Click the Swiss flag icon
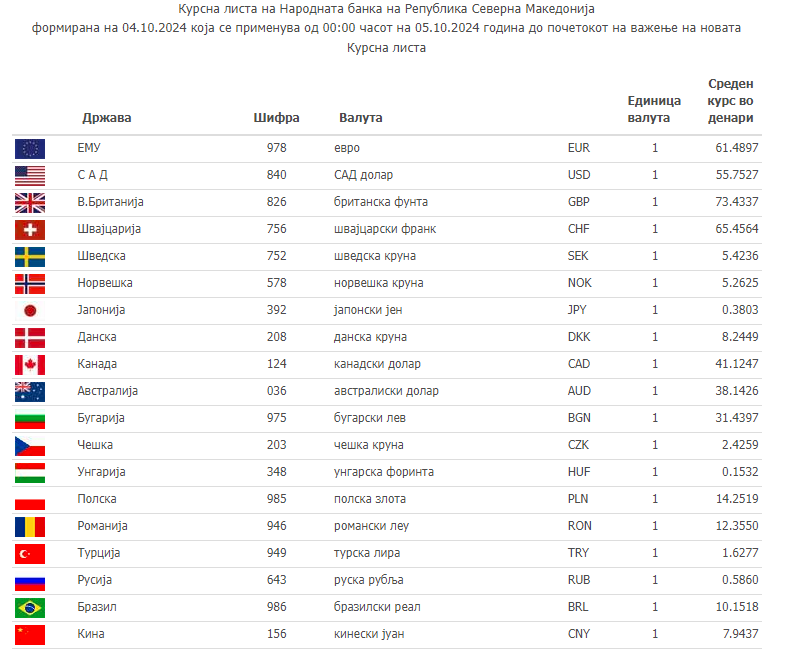The width and height of the screenshot is (804, 649). pos(30,230)
